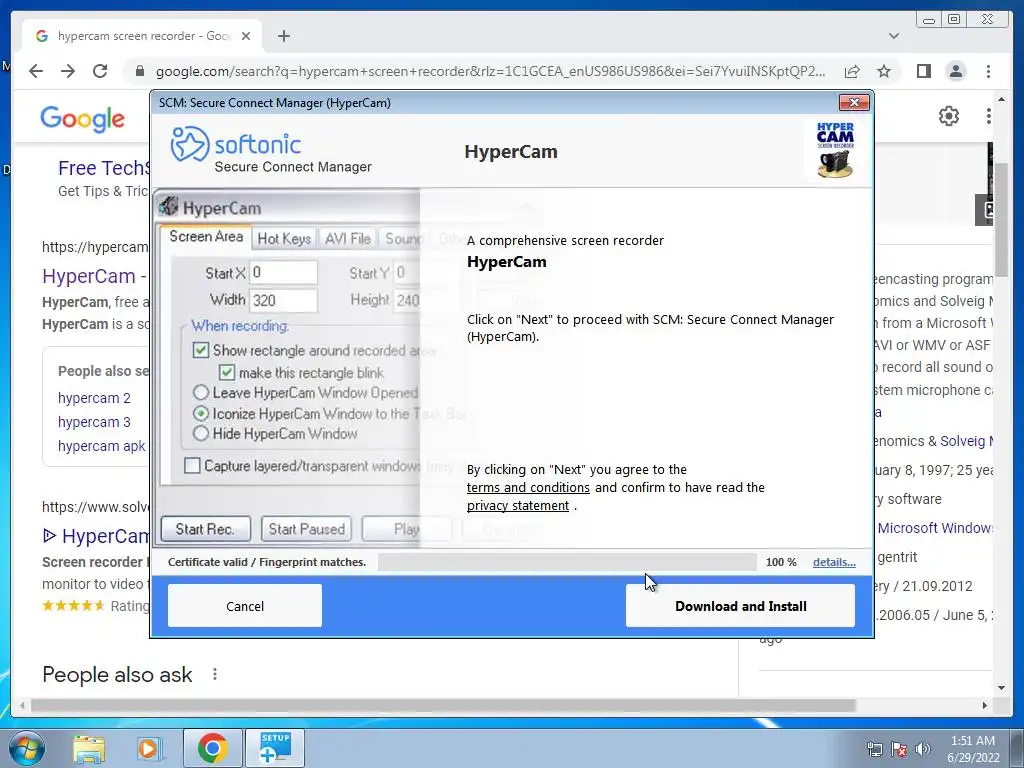1024x768 pixels.
Task: Click the vertical page scrollbar thumb
Action: coord(1002,219)
